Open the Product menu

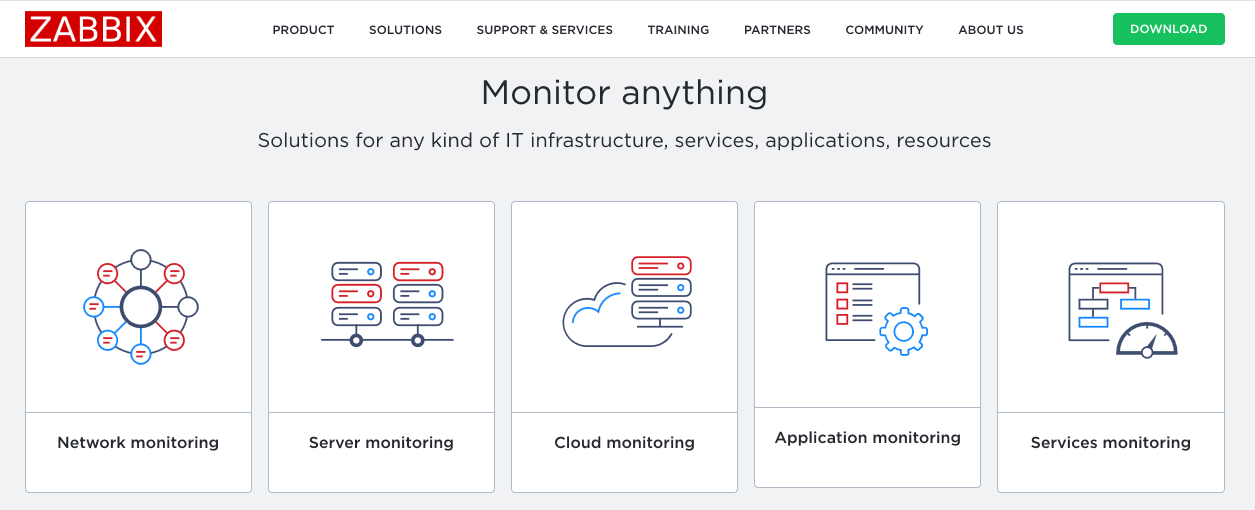click(303, 30)
